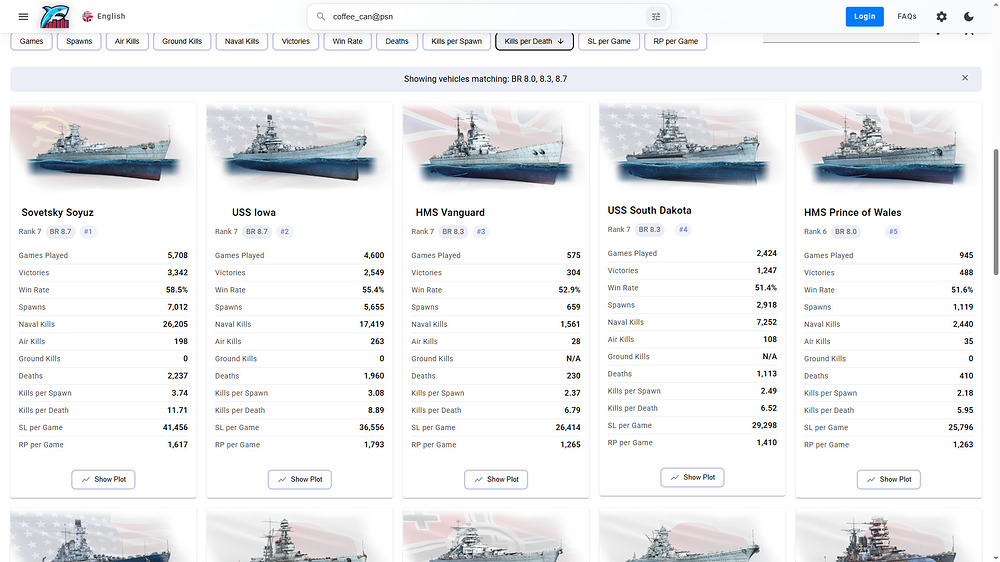Sort vehicles by Naval Kills
Viewport: 1000px width, 562px height.
click(242, 41)
